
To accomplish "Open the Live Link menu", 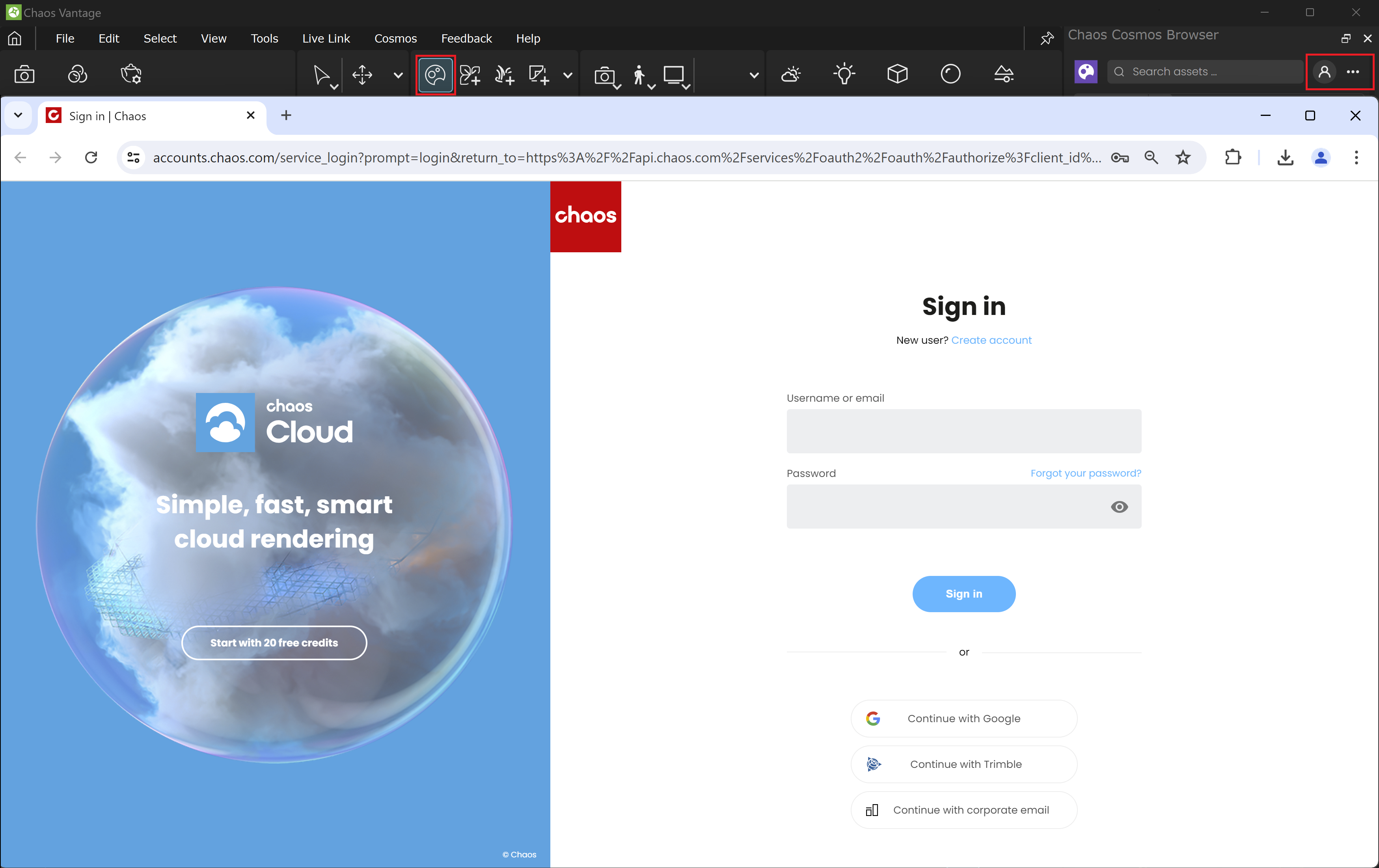I will [326, 38].
